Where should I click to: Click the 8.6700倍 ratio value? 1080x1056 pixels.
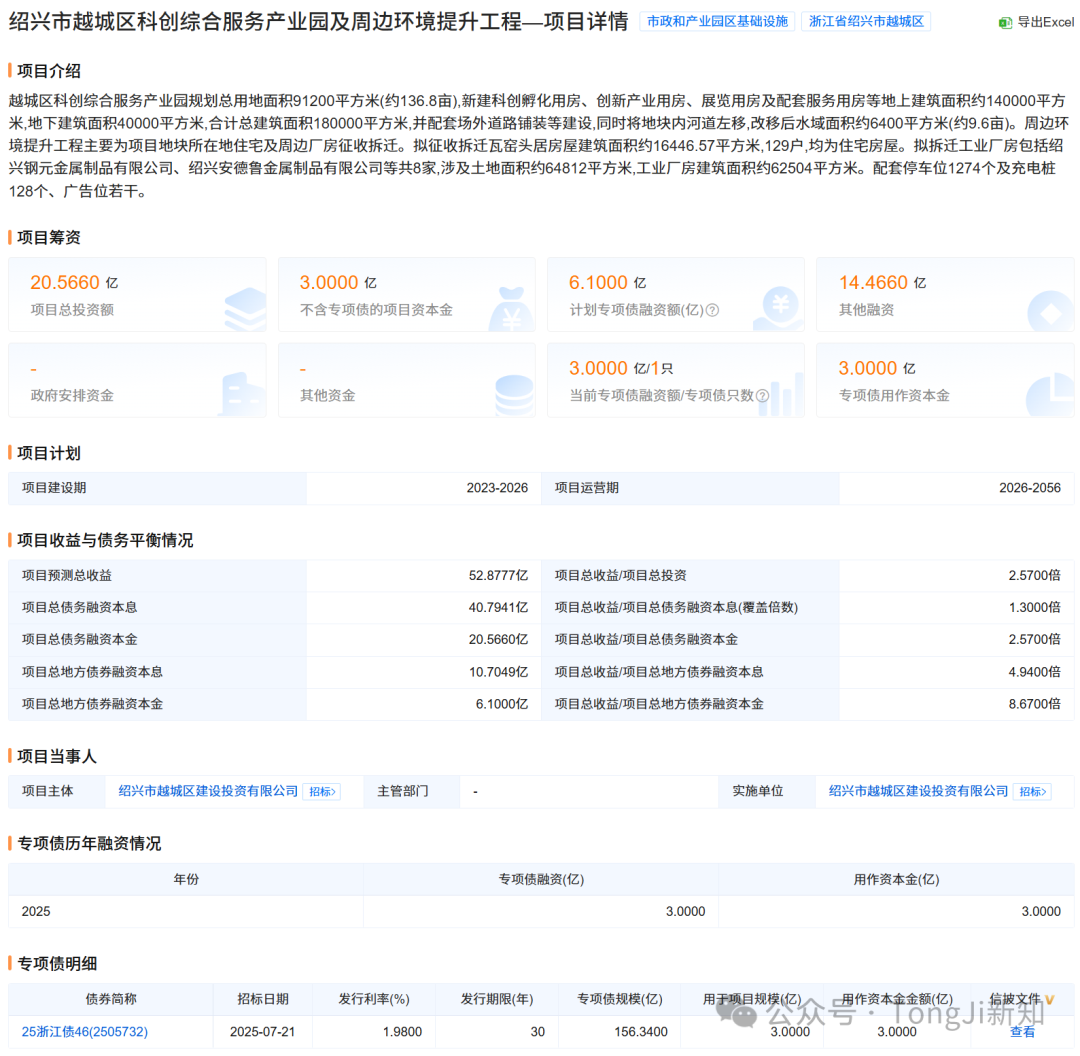(x=1034, y=704)
